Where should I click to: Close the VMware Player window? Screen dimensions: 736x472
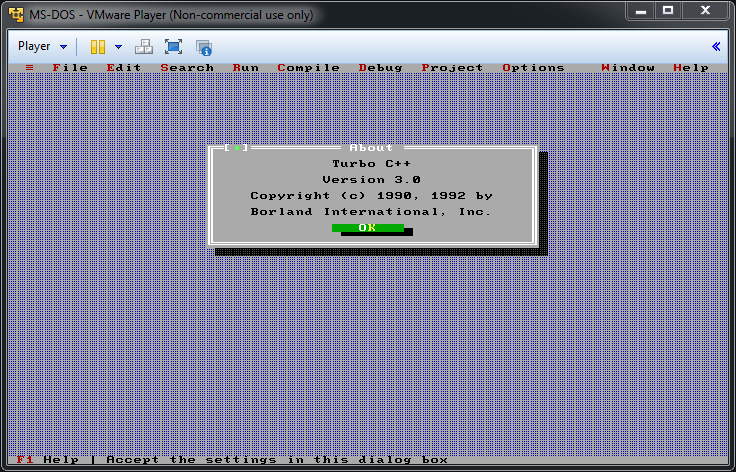point(705,10)
